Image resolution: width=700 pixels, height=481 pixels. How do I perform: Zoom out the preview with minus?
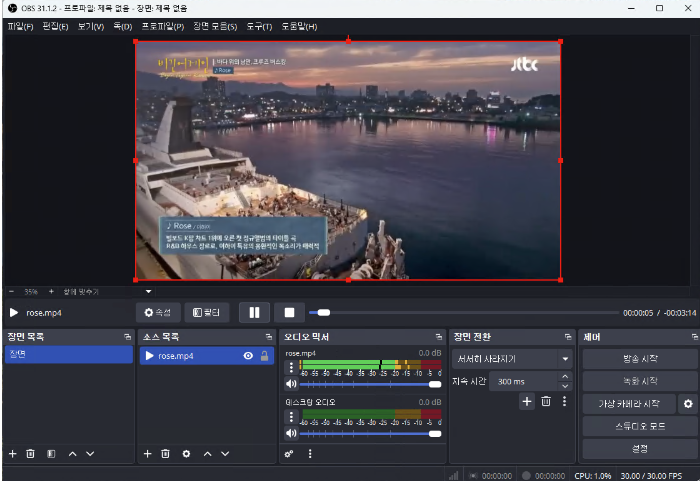point(12,292)
